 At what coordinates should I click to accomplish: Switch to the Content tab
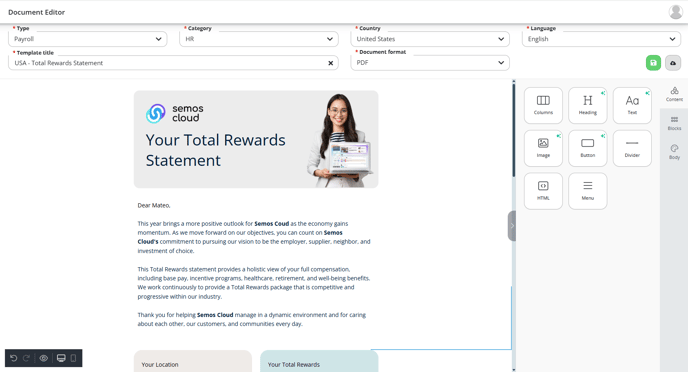click(x=674, y=94)
